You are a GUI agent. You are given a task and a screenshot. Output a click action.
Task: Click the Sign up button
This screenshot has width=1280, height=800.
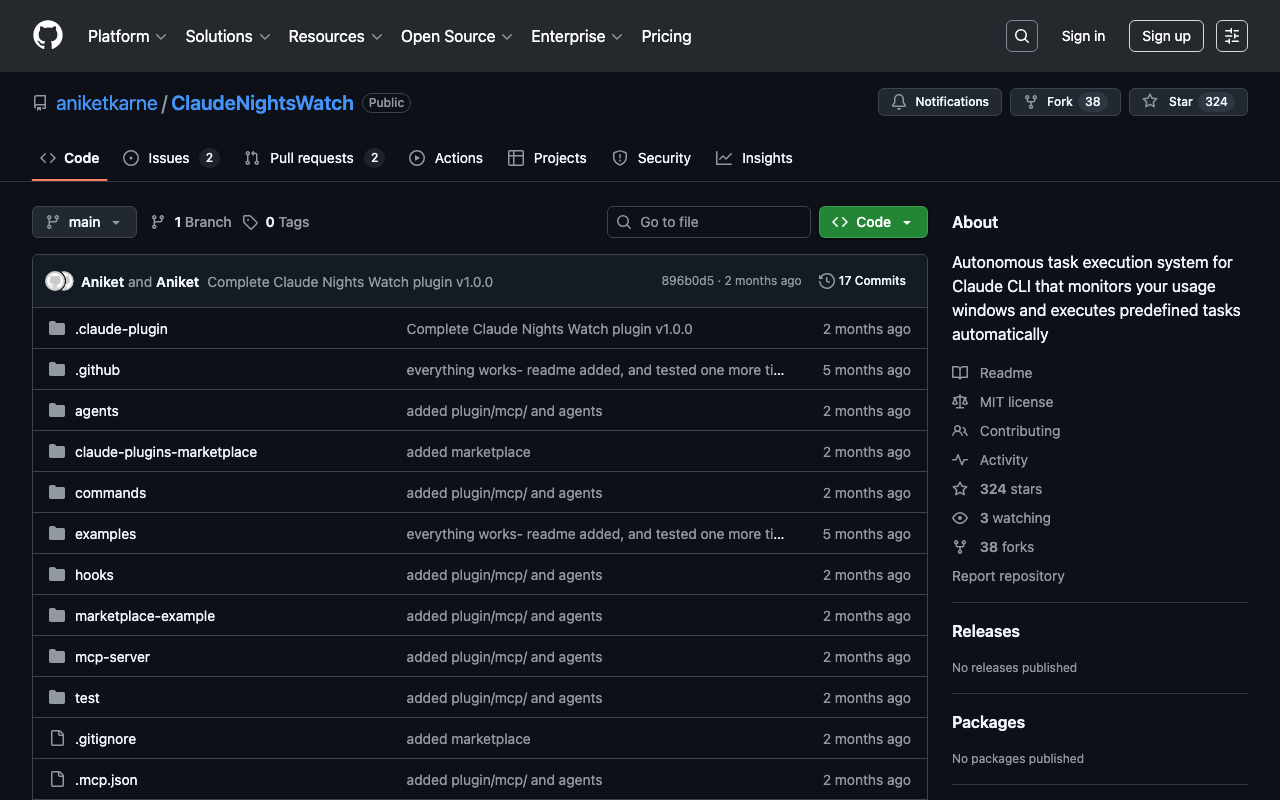pos(1165,36)
